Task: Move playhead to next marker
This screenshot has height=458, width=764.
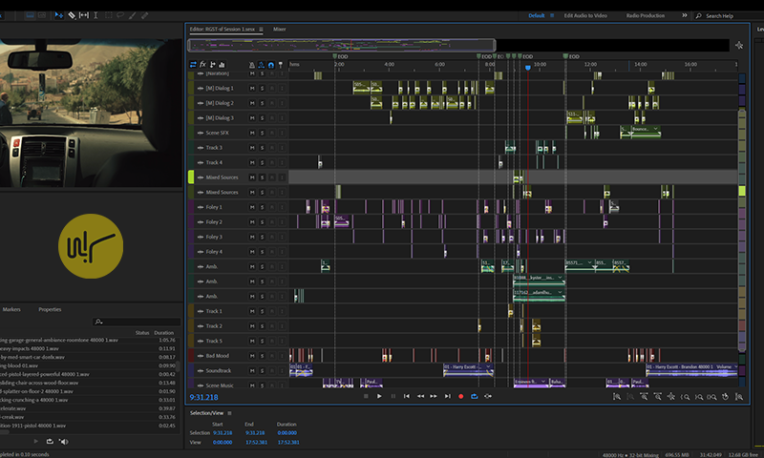Action: pyautogui.click(x=447, y=396)
